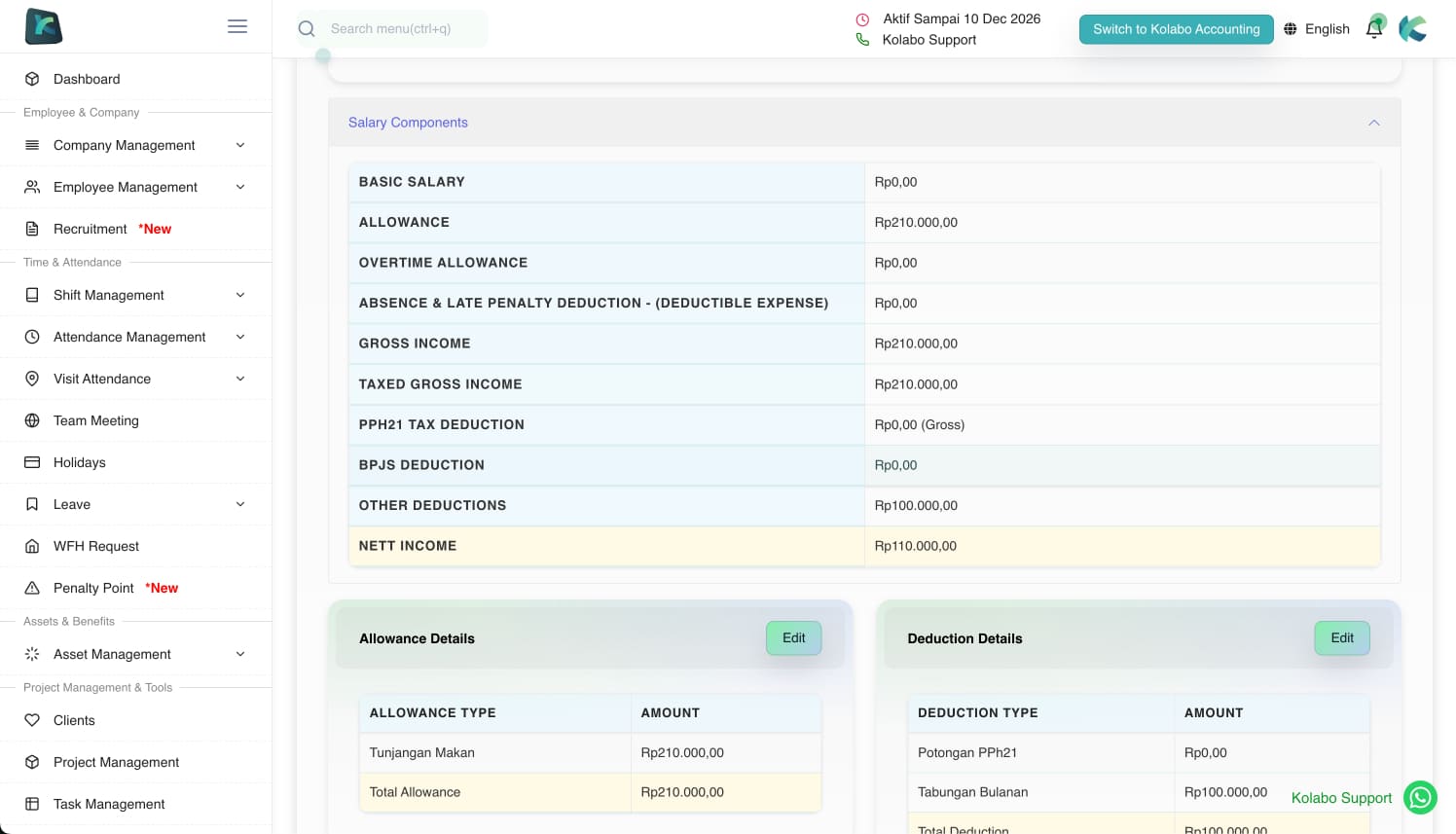Open the notifications bell
This screenshot has width=1456, height=834.
click(x=1374, y=28)
